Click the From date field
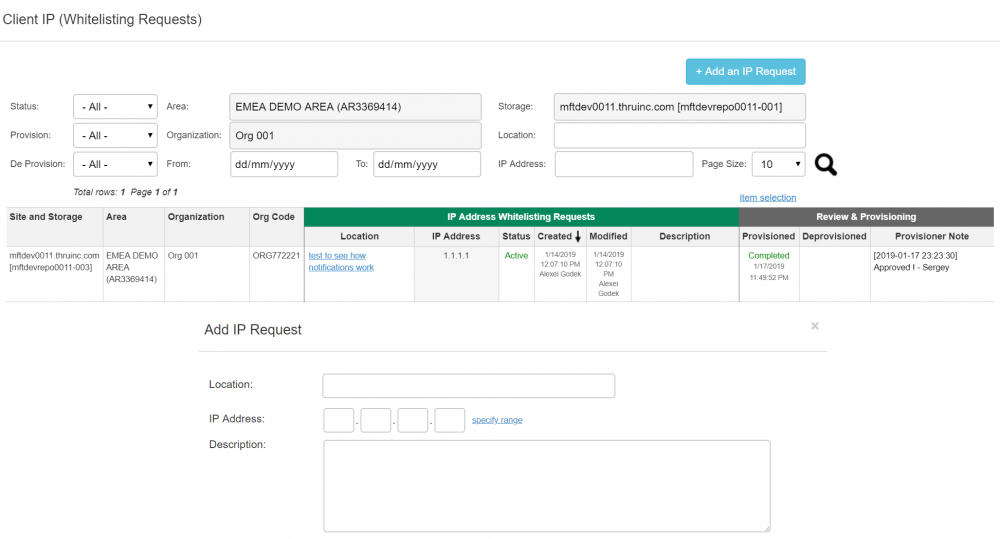 coord(283,164)
